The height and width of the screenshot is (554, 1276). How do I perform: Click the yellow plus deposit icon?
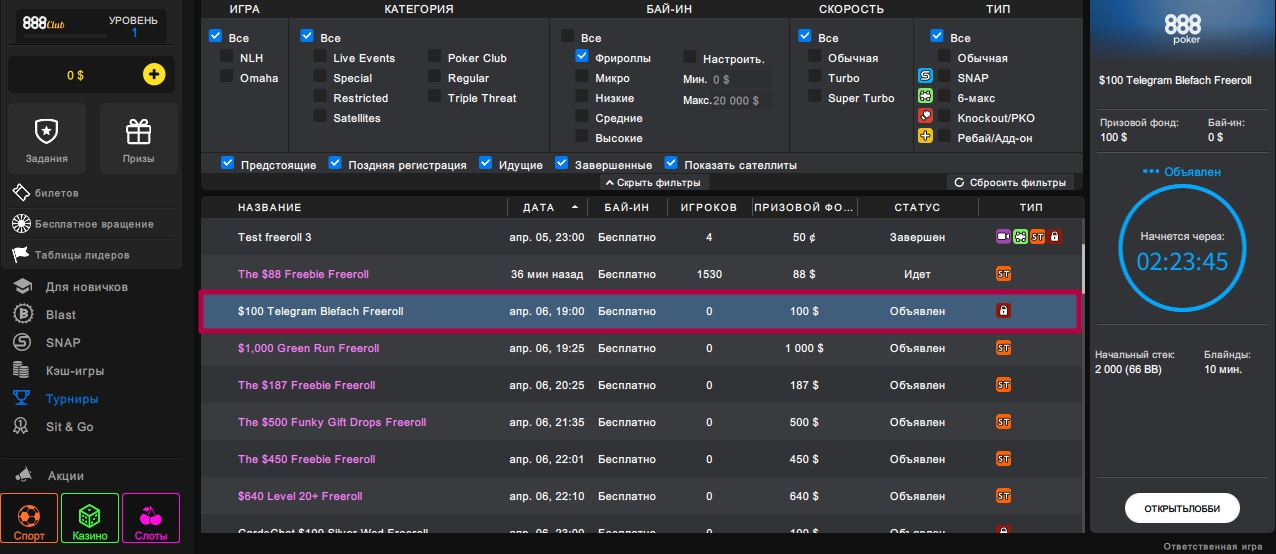[154, 74]
